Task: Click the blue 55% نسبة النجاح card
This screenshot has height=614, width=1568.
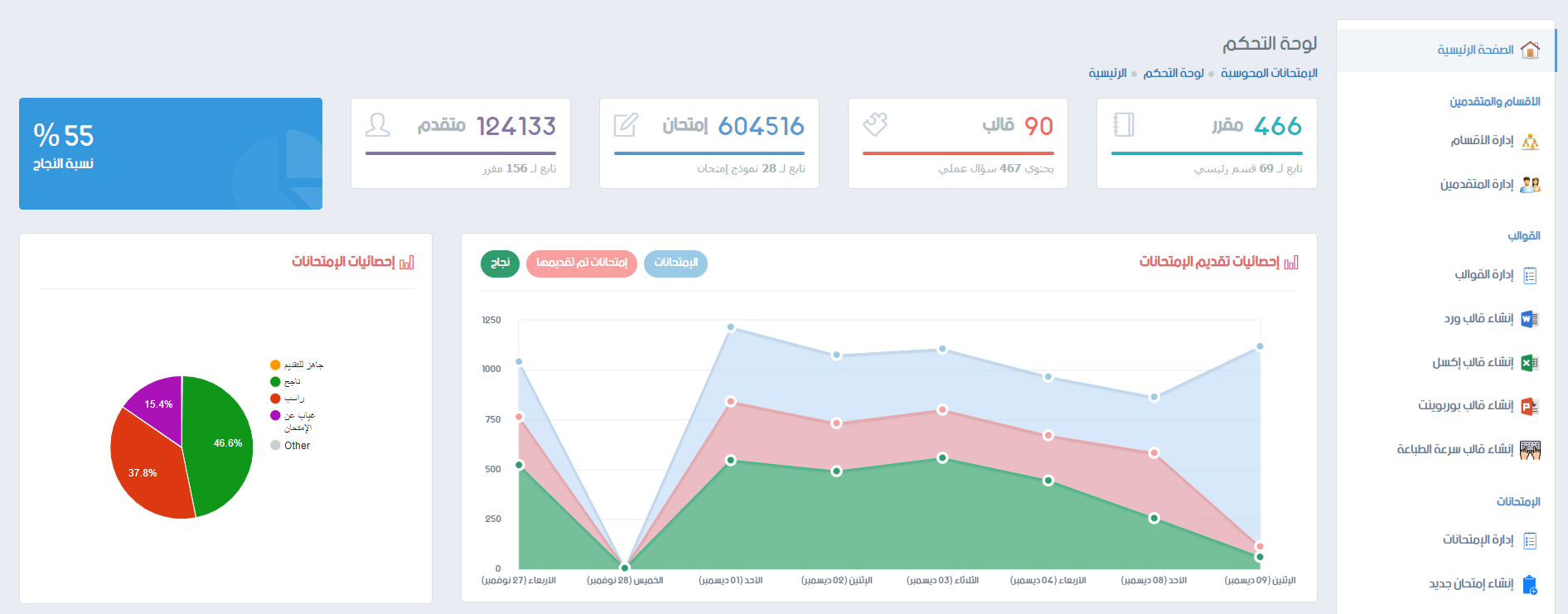Action: pos(171,153)
